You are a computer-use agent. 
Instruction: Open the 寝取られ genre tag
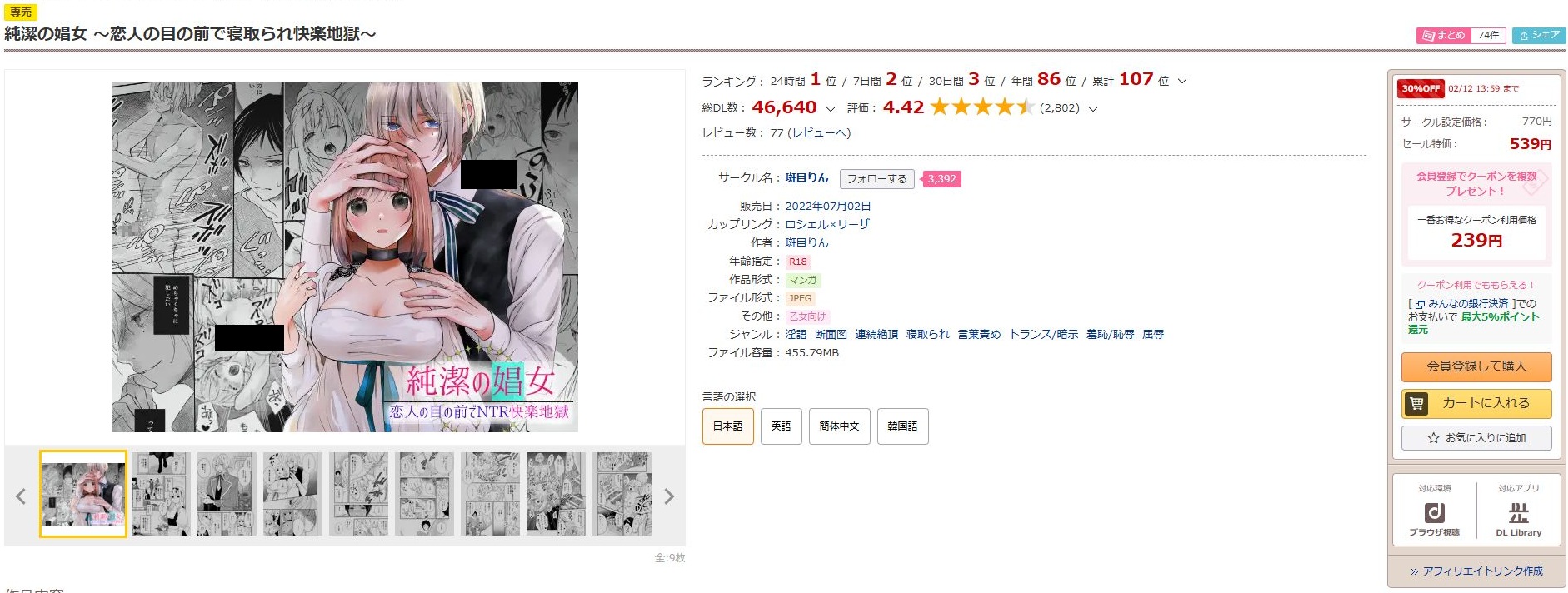[x=927, y=334]
